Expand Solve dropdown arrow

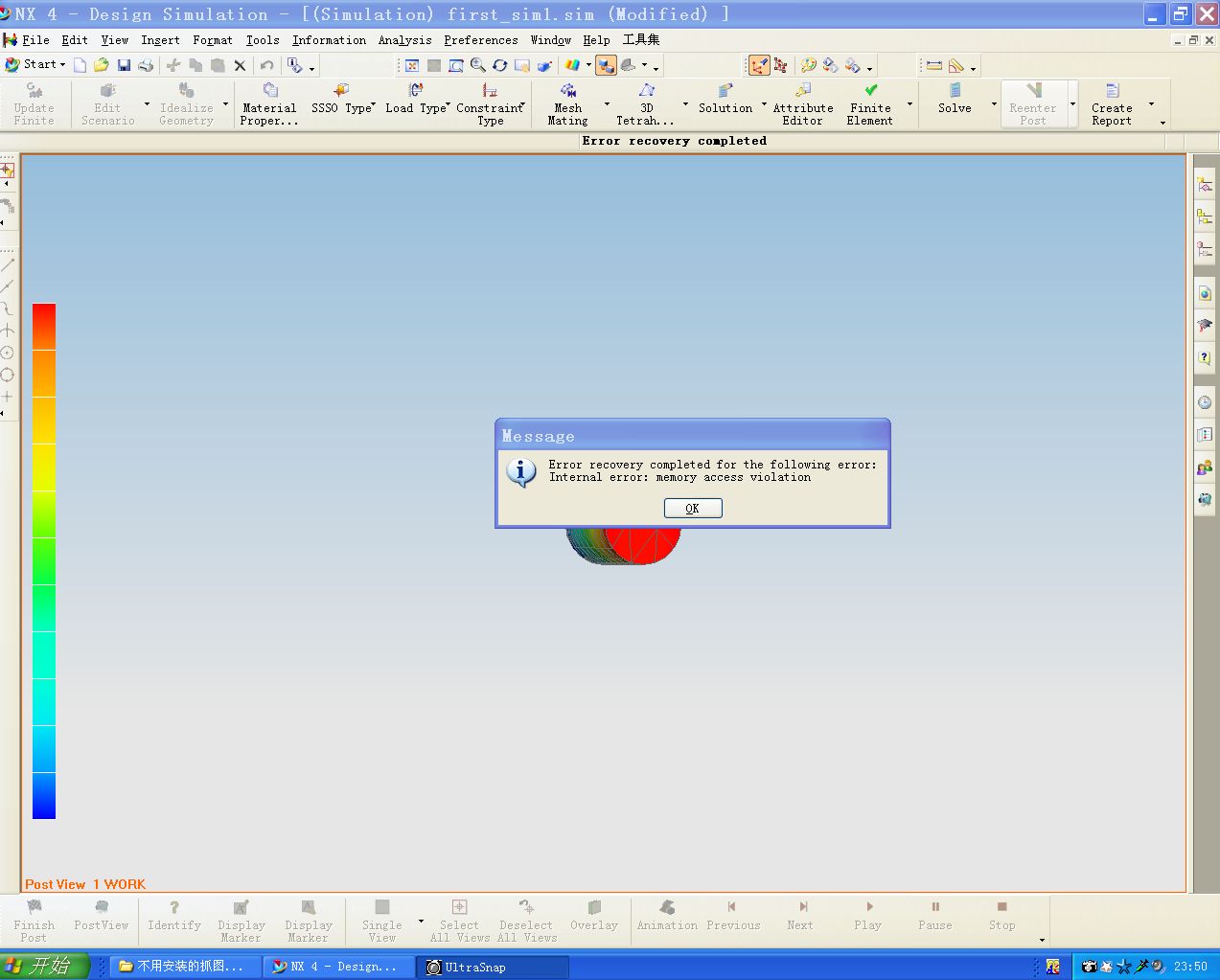[994, 103]
